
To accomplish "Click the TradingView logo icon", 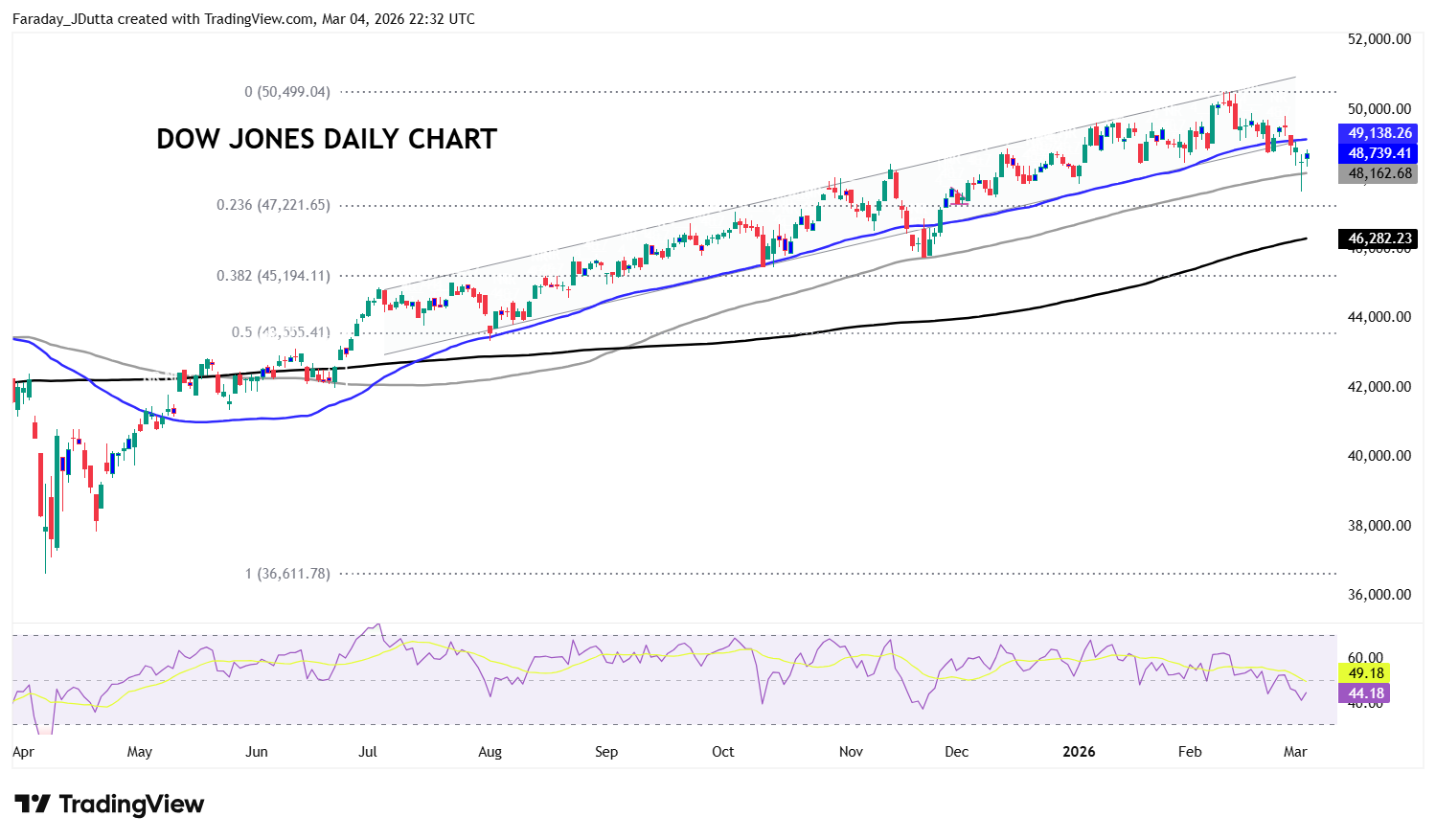I will (33, 804).
